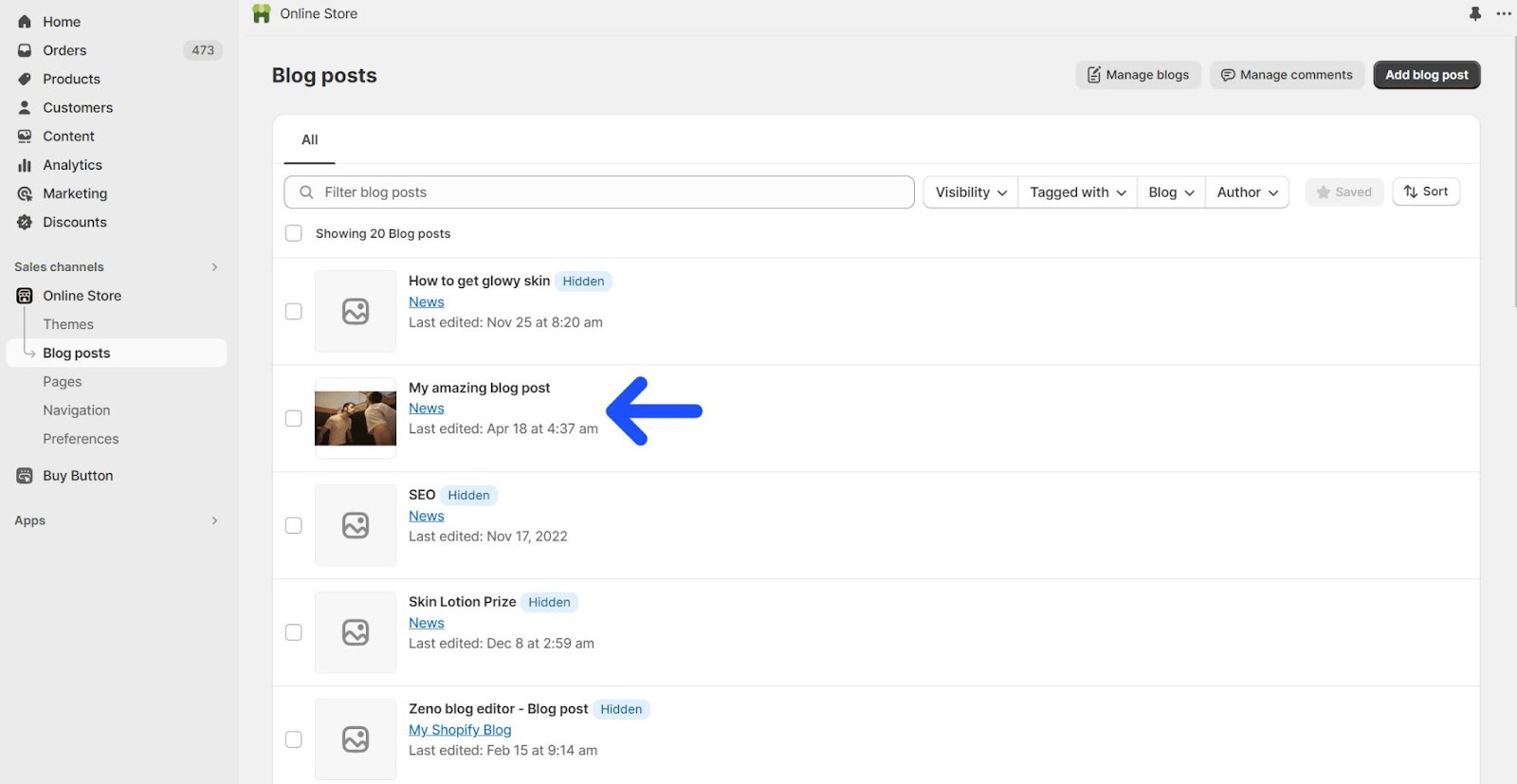Select checkbox for My amazing blog post
The image size is (1517, 784).
click(294, 418)
